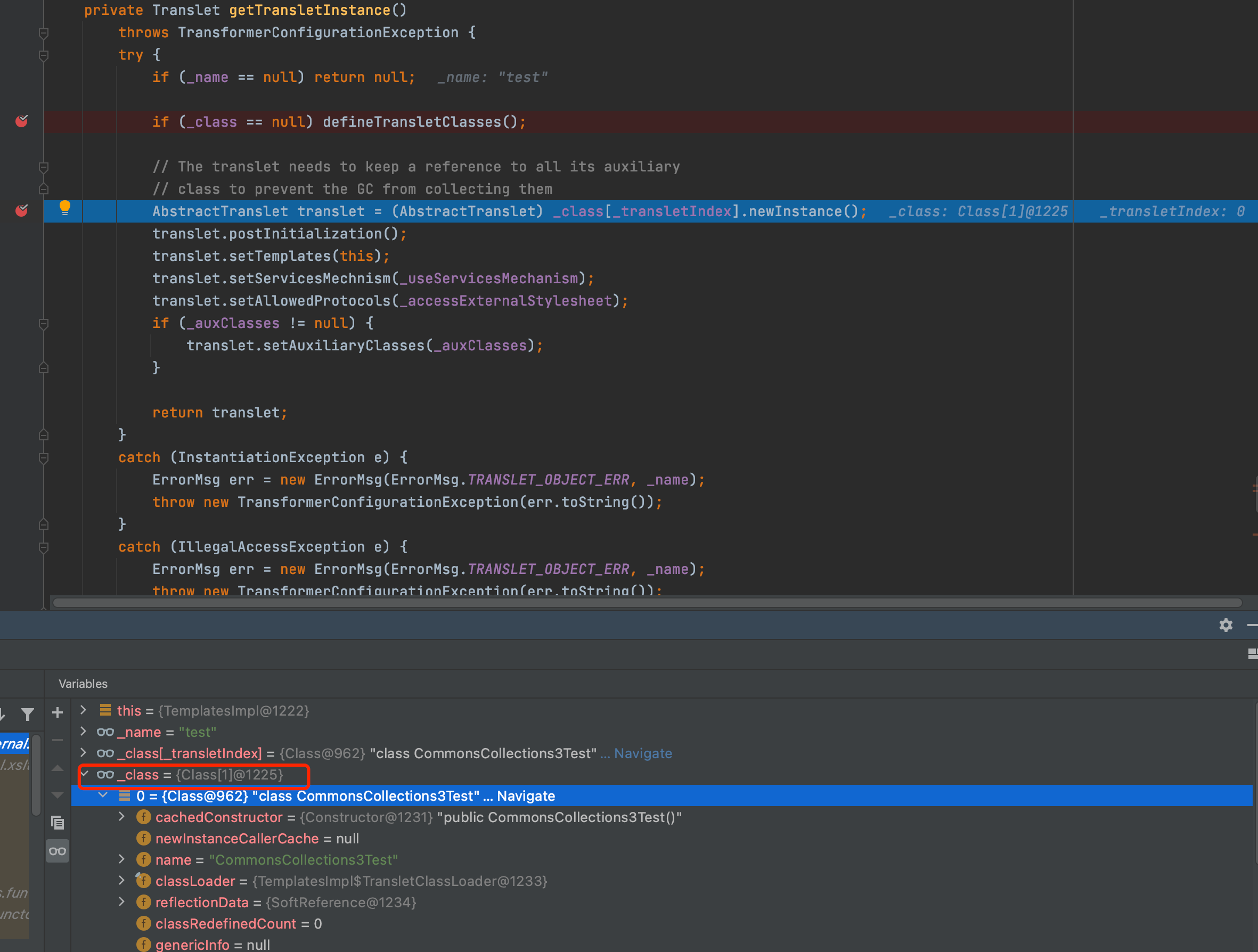Click Navigate link on selected row 0
Screen dimensions: 1258x952
526,796
